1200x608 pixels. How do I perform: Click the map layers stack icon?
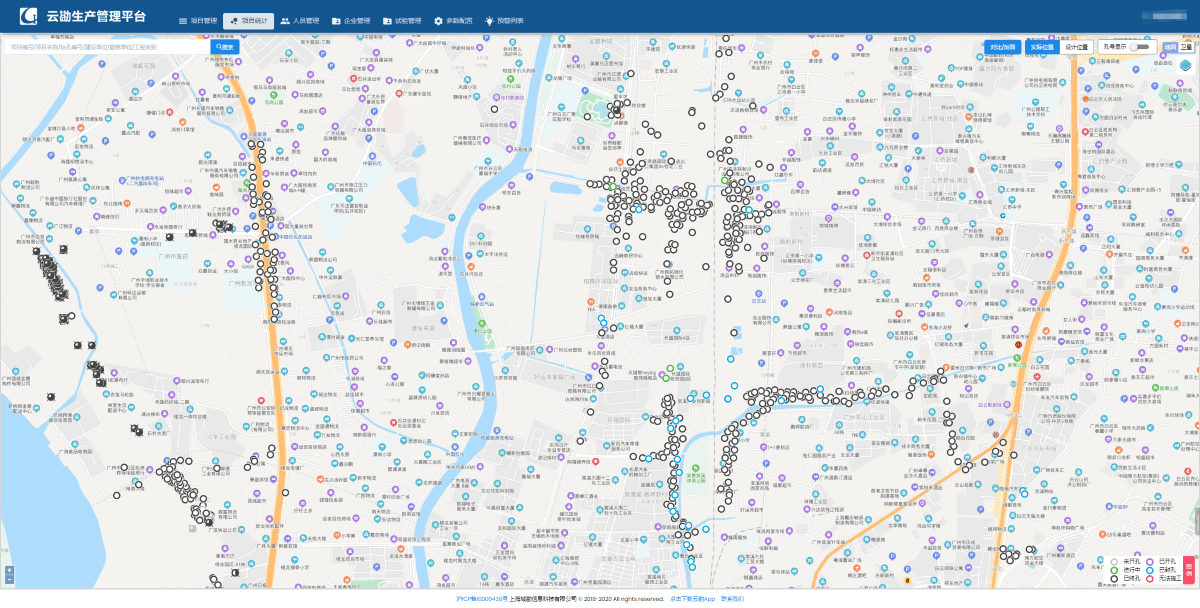[1186, 65]
